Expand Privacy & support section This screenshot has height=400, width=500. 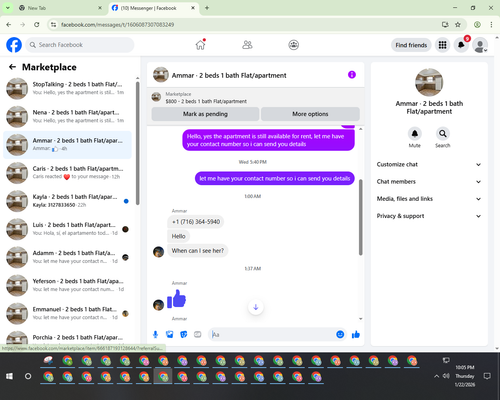[x=429, y=216]
